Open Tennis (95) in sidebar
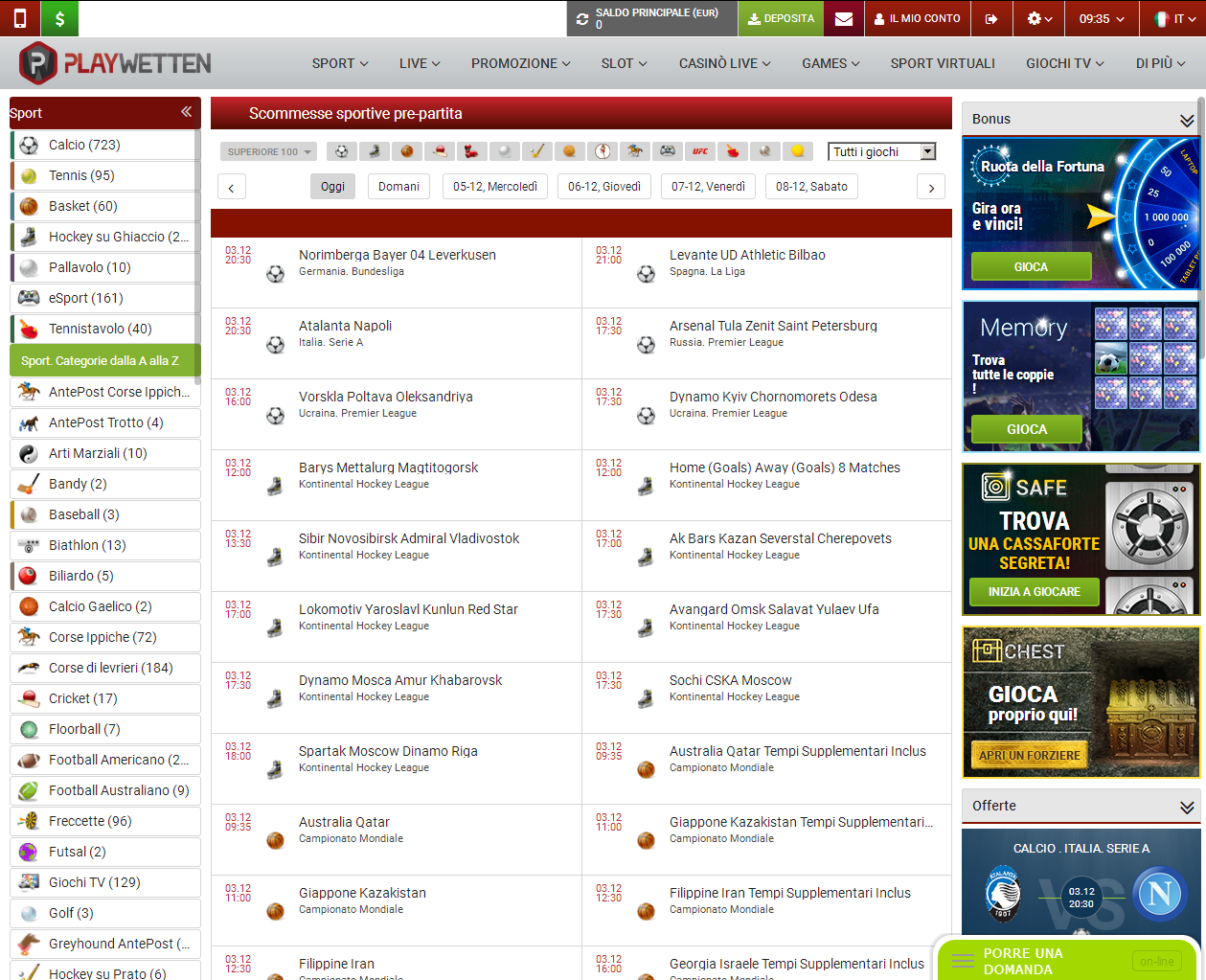This screenshot has height=980, width=1206. pyautogui.click(x=105, y=175)
